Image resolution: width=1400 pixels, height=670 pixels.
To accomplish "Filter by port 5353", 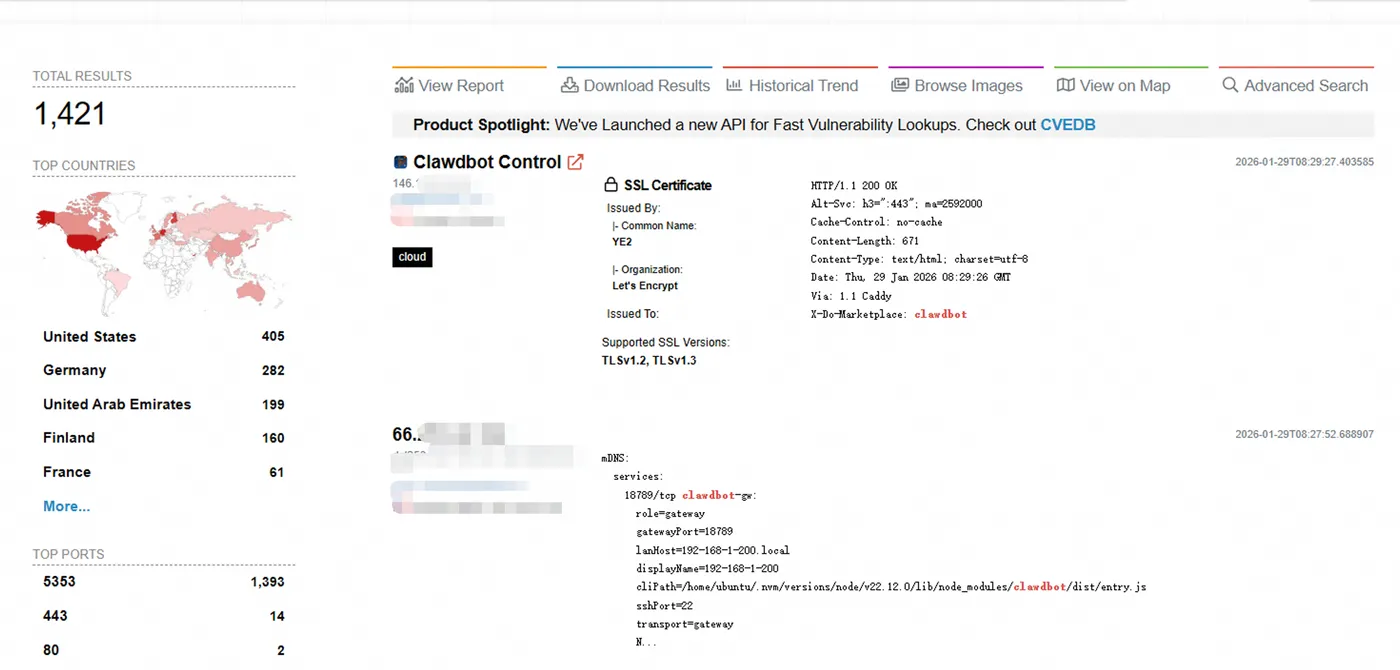I will (x=59, y=581).
